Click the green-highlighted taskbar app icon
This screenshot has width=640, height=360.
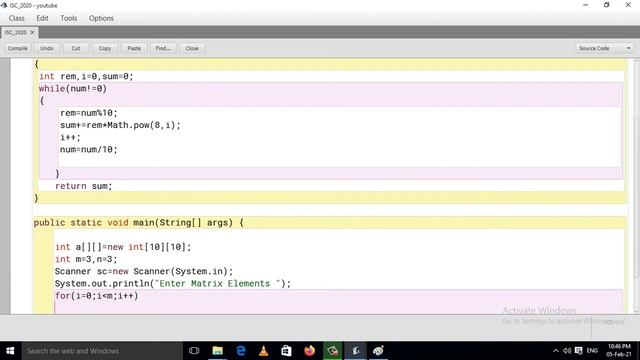pyautogui.click(x=333, y=351)
